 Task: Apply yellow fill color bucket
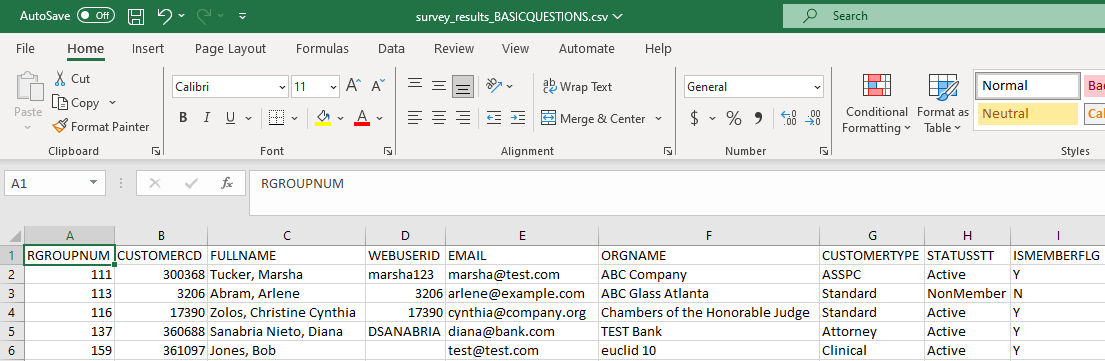click(x=323, y=118)
